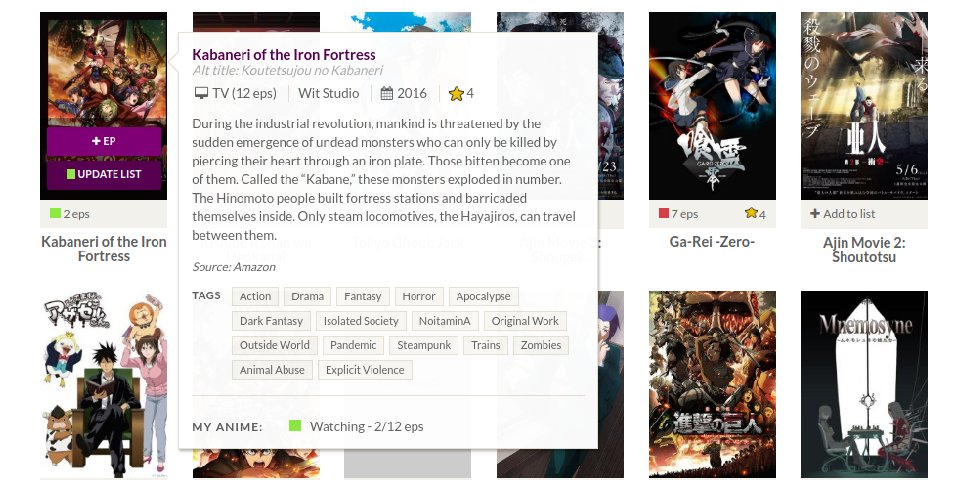Select the Steampunk tag
The height and width of the screenshot is (480, 956).
tap(424, 345)
